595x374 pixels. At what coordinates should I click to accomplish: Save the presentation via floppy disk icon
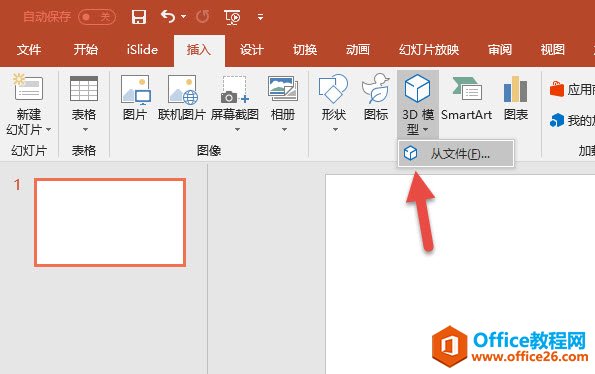point(139,17)
